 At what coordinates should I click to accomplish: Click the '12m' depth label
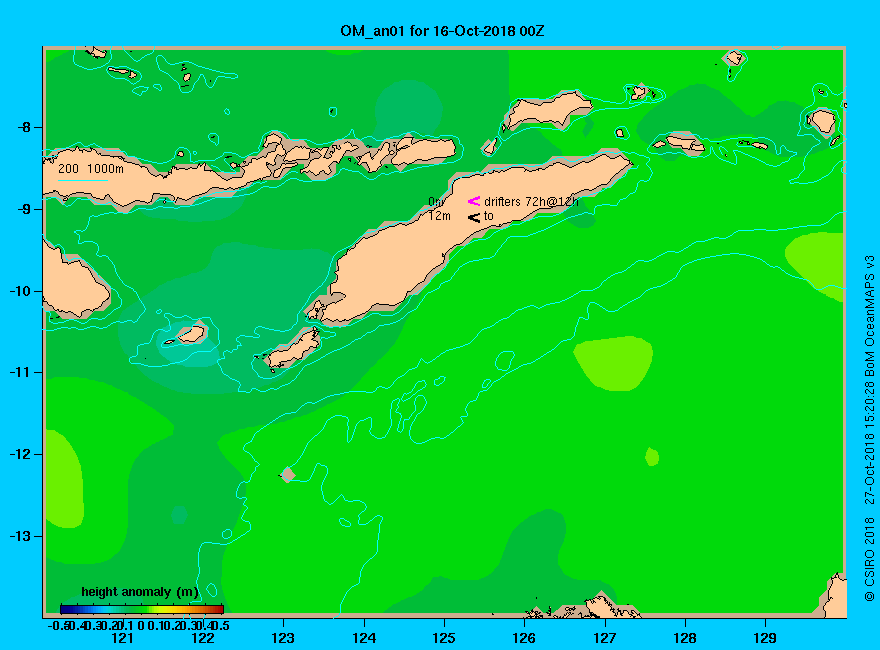pyautogui.click(x=439, y=216)
